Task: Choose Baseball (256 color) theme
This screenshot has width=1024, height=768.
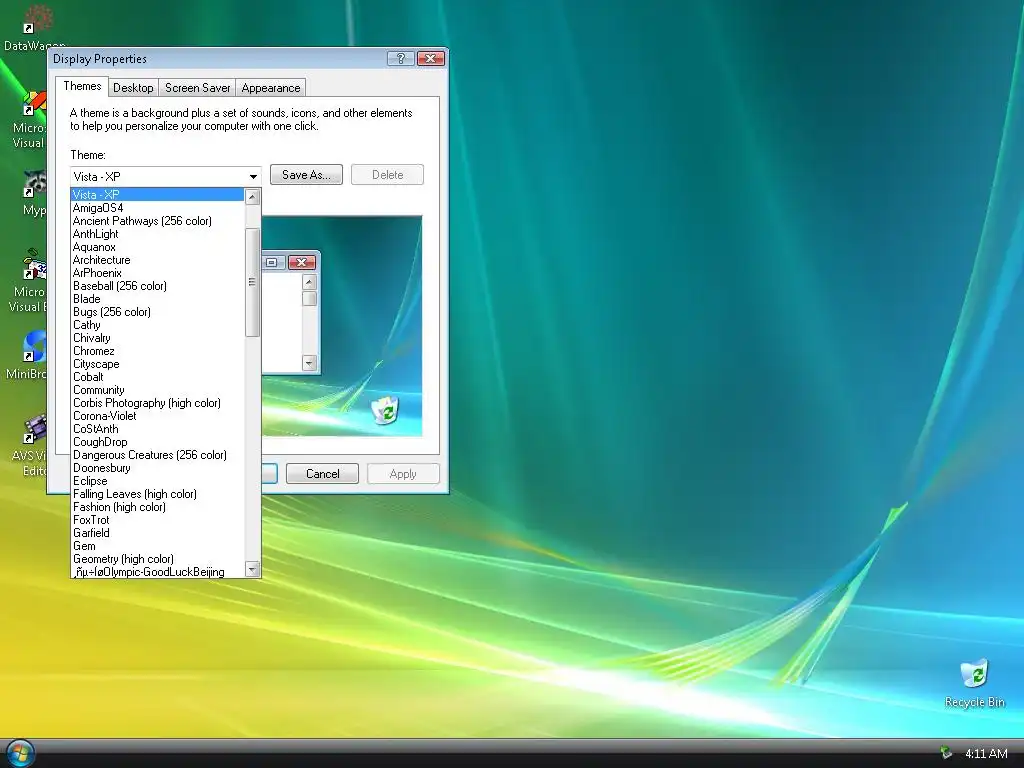Action: [157, 286]
